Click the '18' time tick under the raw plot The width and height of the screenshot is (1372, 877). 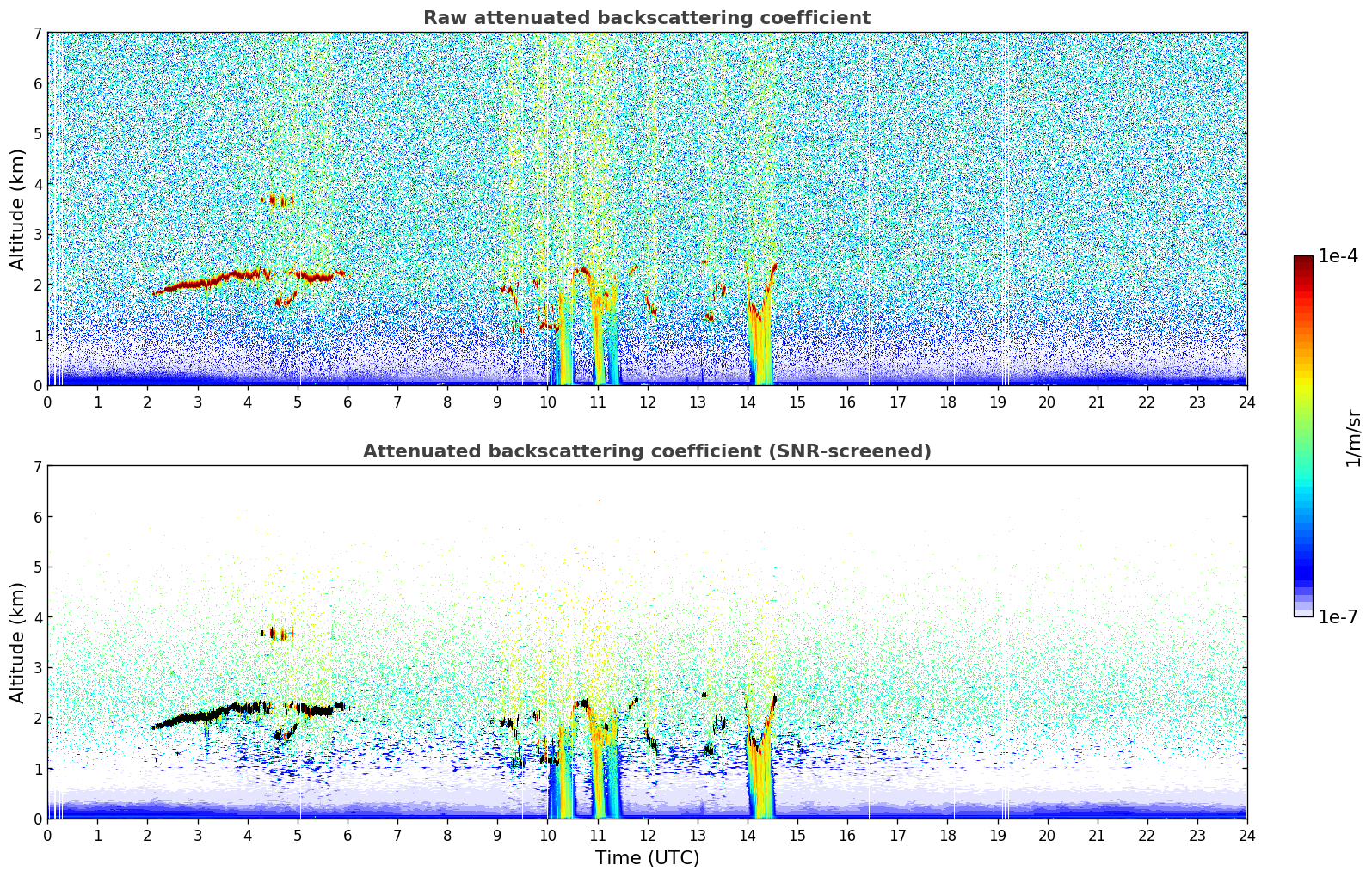pos(947,402)
